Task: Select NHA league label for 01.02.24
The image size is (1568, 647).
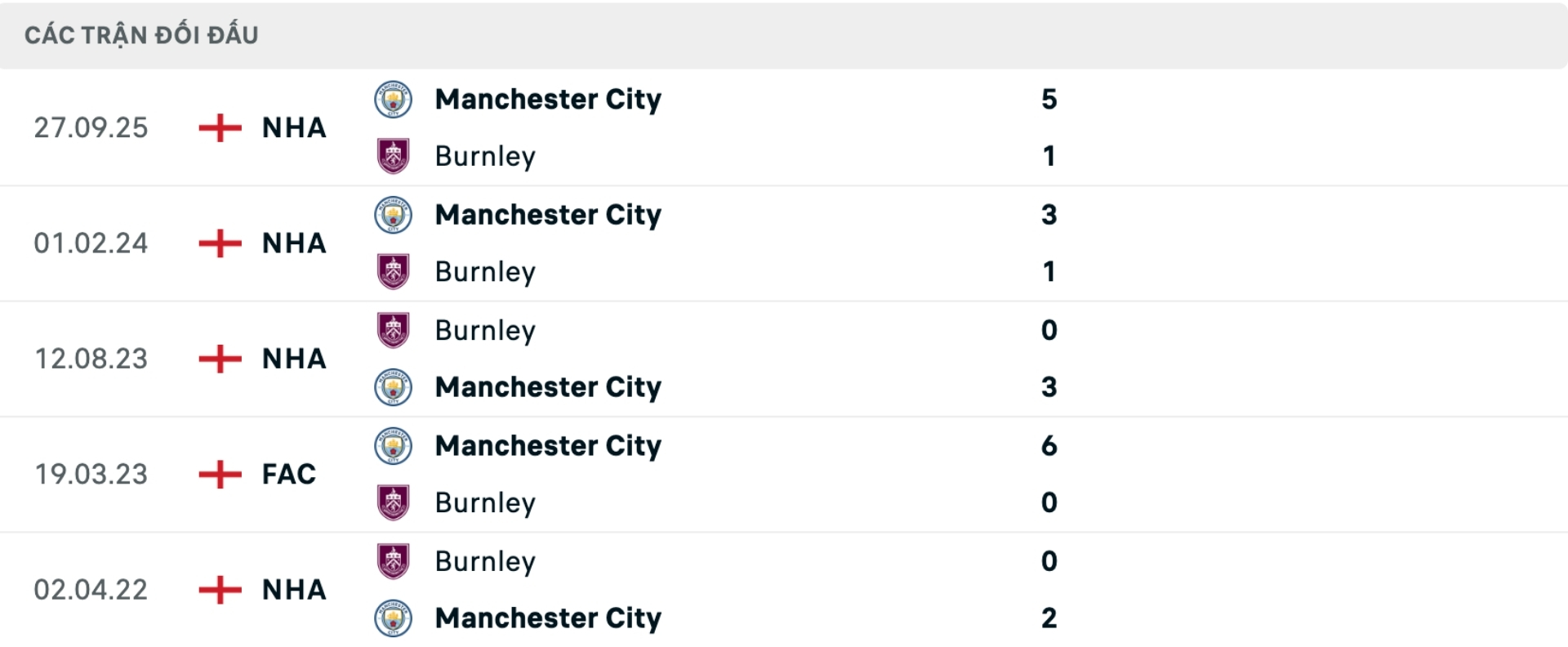Action: [294, 243]
